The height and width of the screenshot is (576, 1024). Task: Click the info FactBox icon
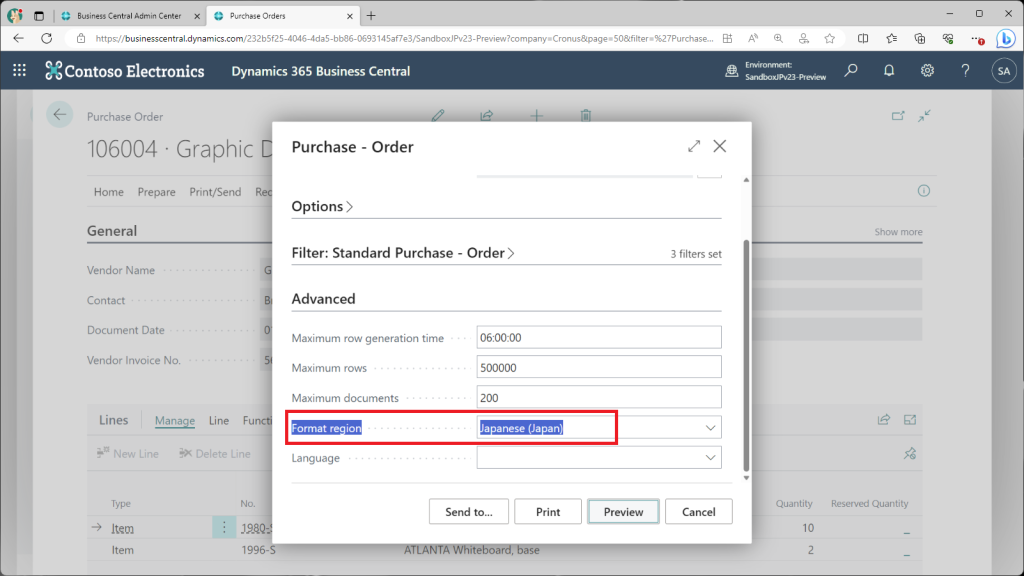(x=923, y=191)
